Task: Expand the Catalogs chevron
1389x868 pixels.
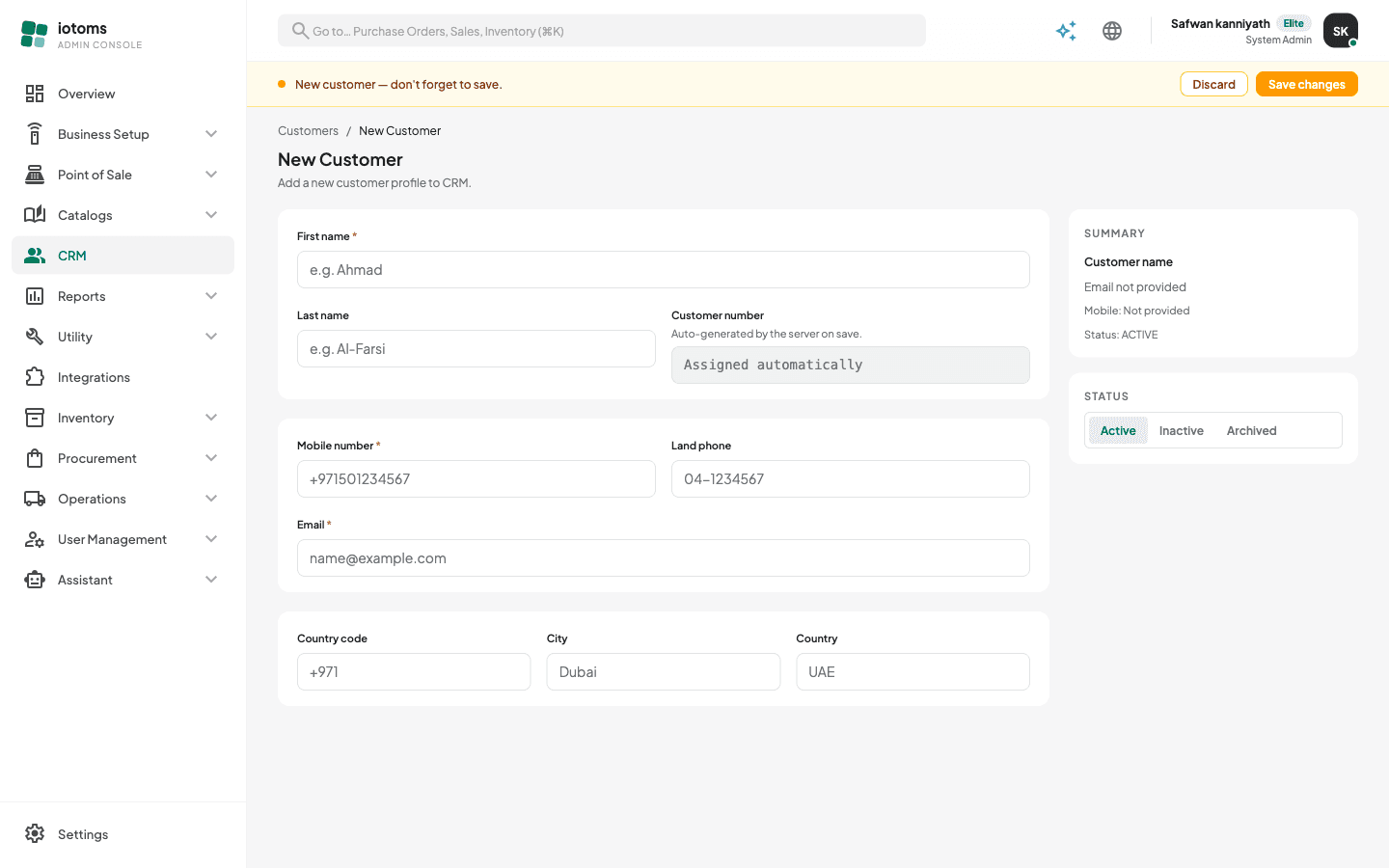Action: click(x=211, y=215)
